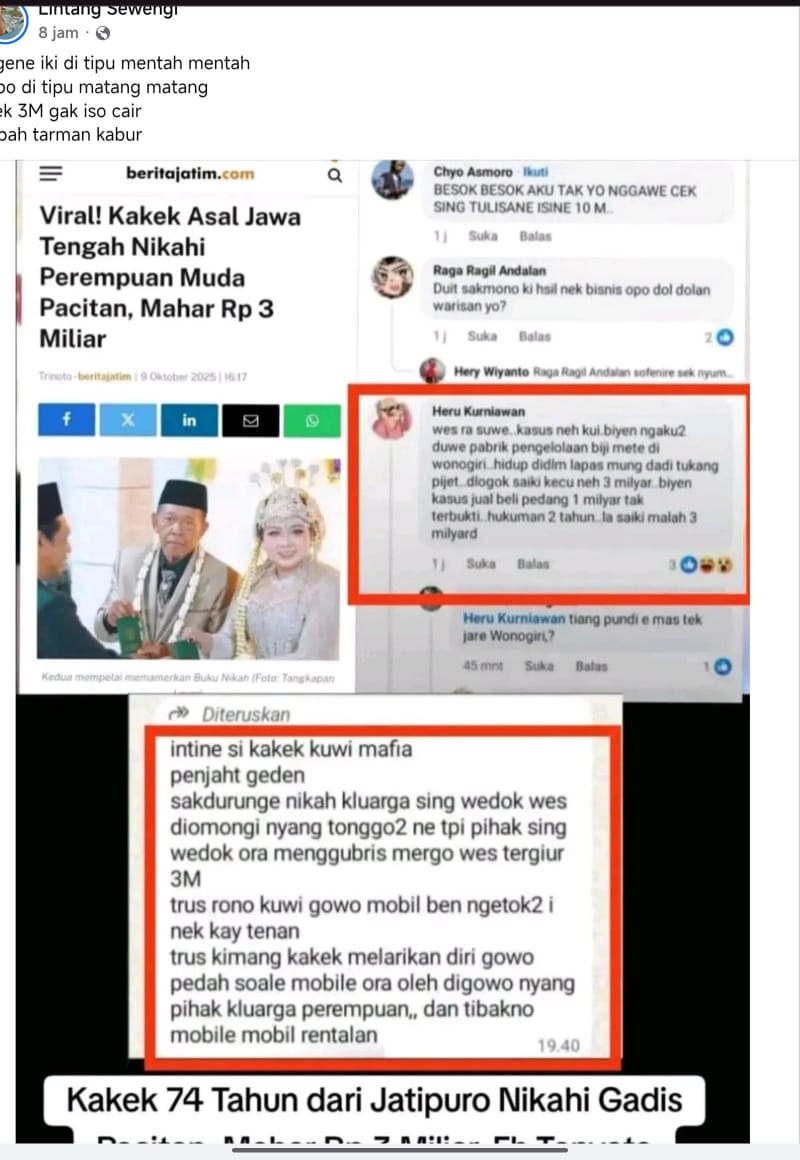Screen dimensions: 800x1160
Task: Click Balas under the 45 mnt reply
Action: 591,667
